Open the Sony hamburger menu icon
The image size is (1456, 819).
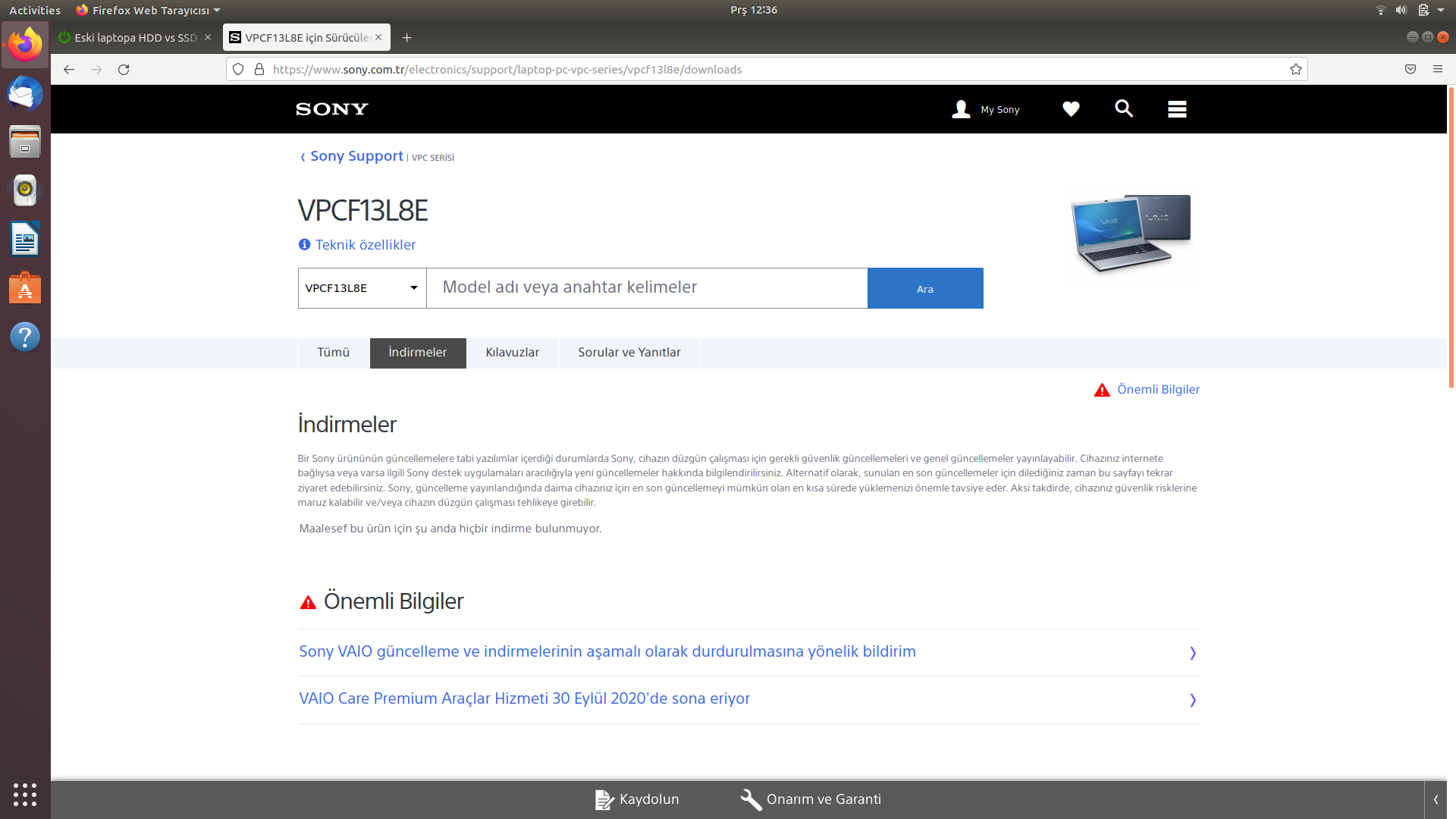coord(1177,109)
